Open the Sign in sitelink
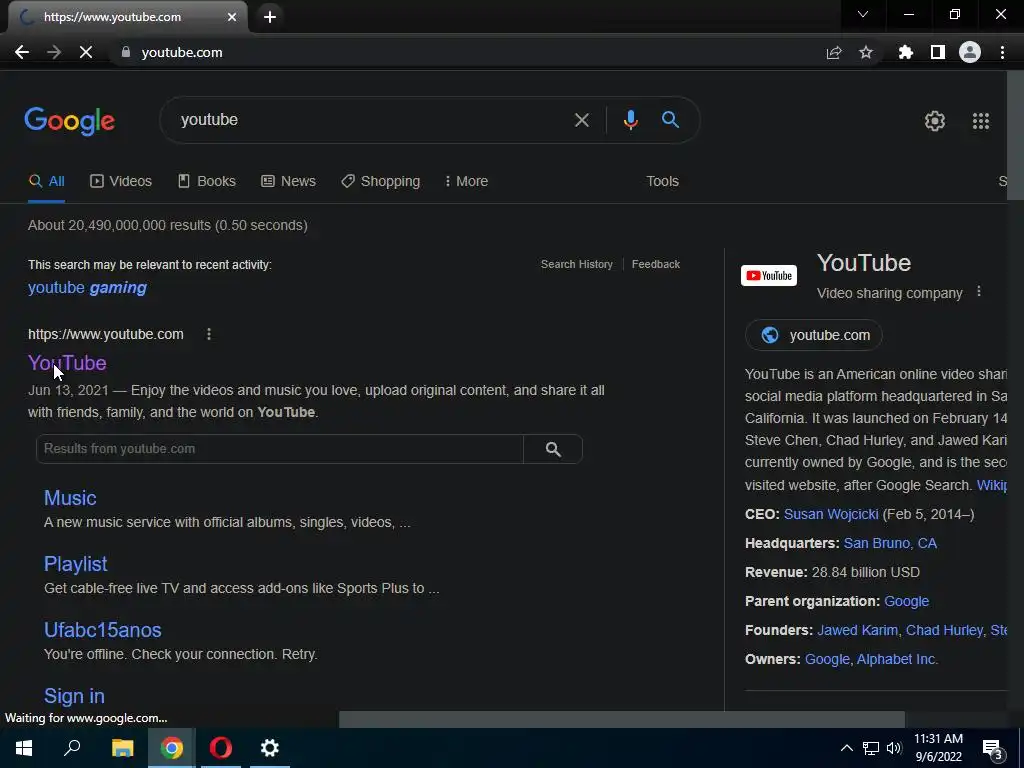This screenshot has height=768, width=1024. 74,696
